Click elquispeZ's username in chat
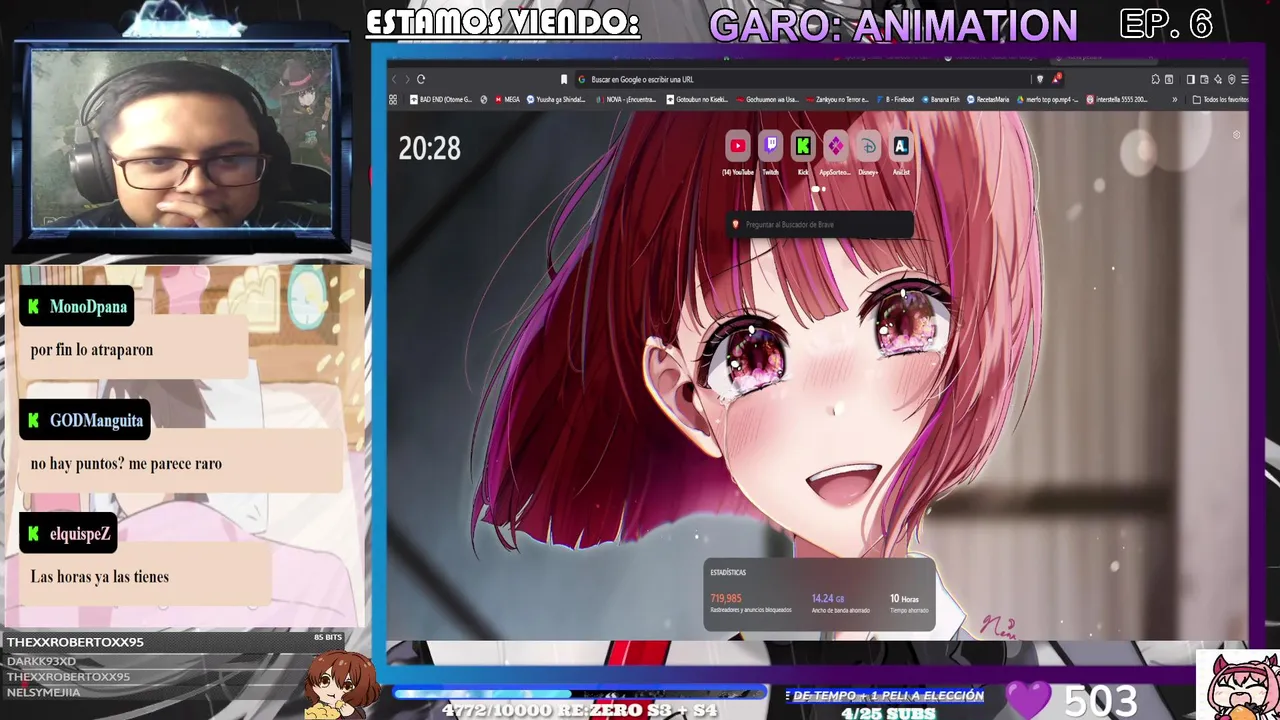Viewport: 1280px width, 720px height. pos(80,534)
